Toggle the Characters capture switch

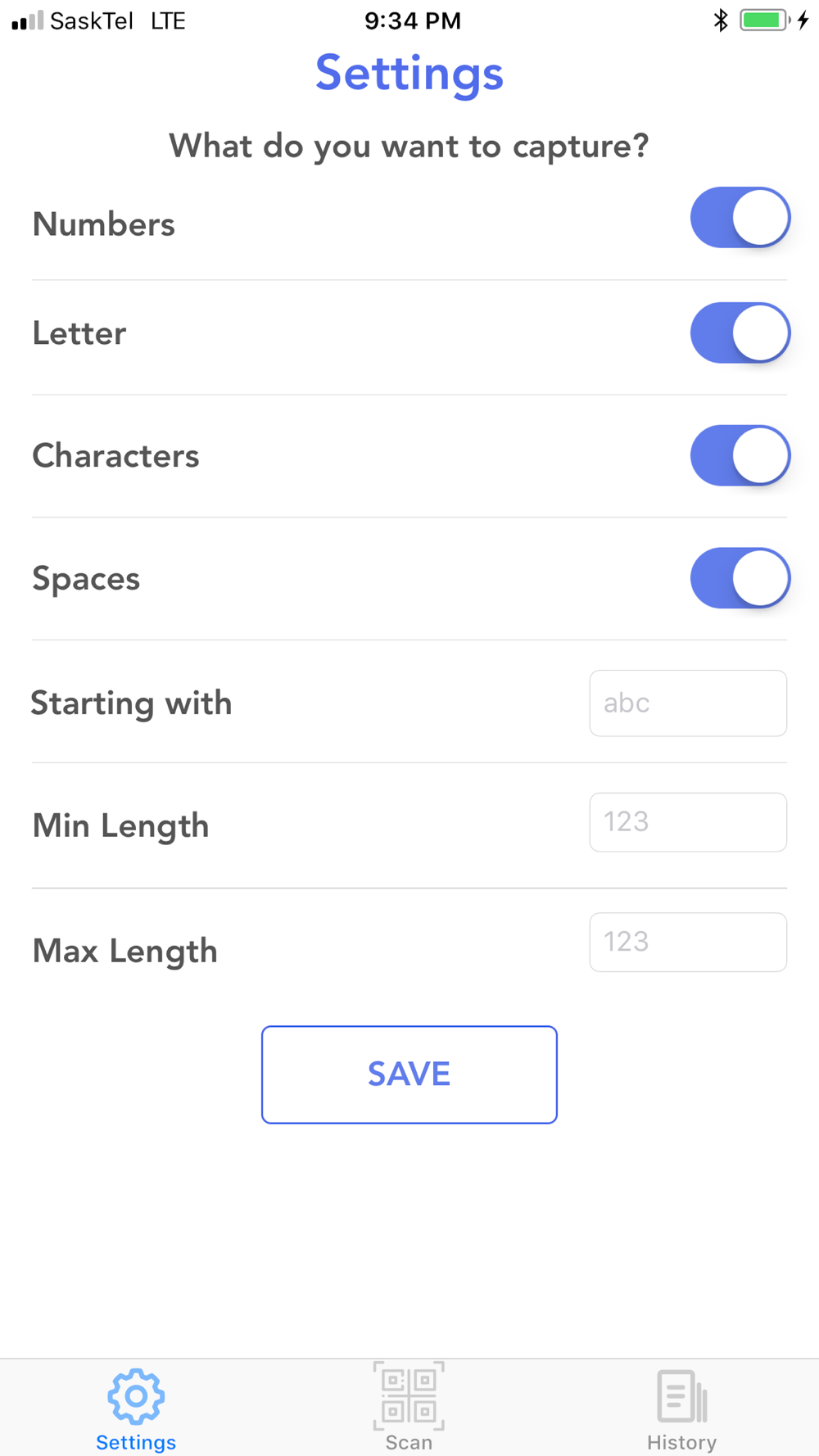pos(740,455)
